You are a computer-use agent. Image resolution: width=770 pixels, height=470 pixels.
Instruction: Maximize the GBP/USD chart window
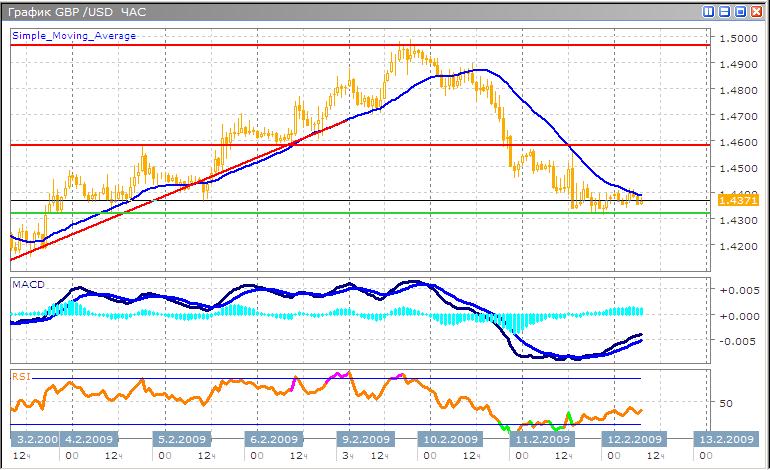(x=741, y=11)
